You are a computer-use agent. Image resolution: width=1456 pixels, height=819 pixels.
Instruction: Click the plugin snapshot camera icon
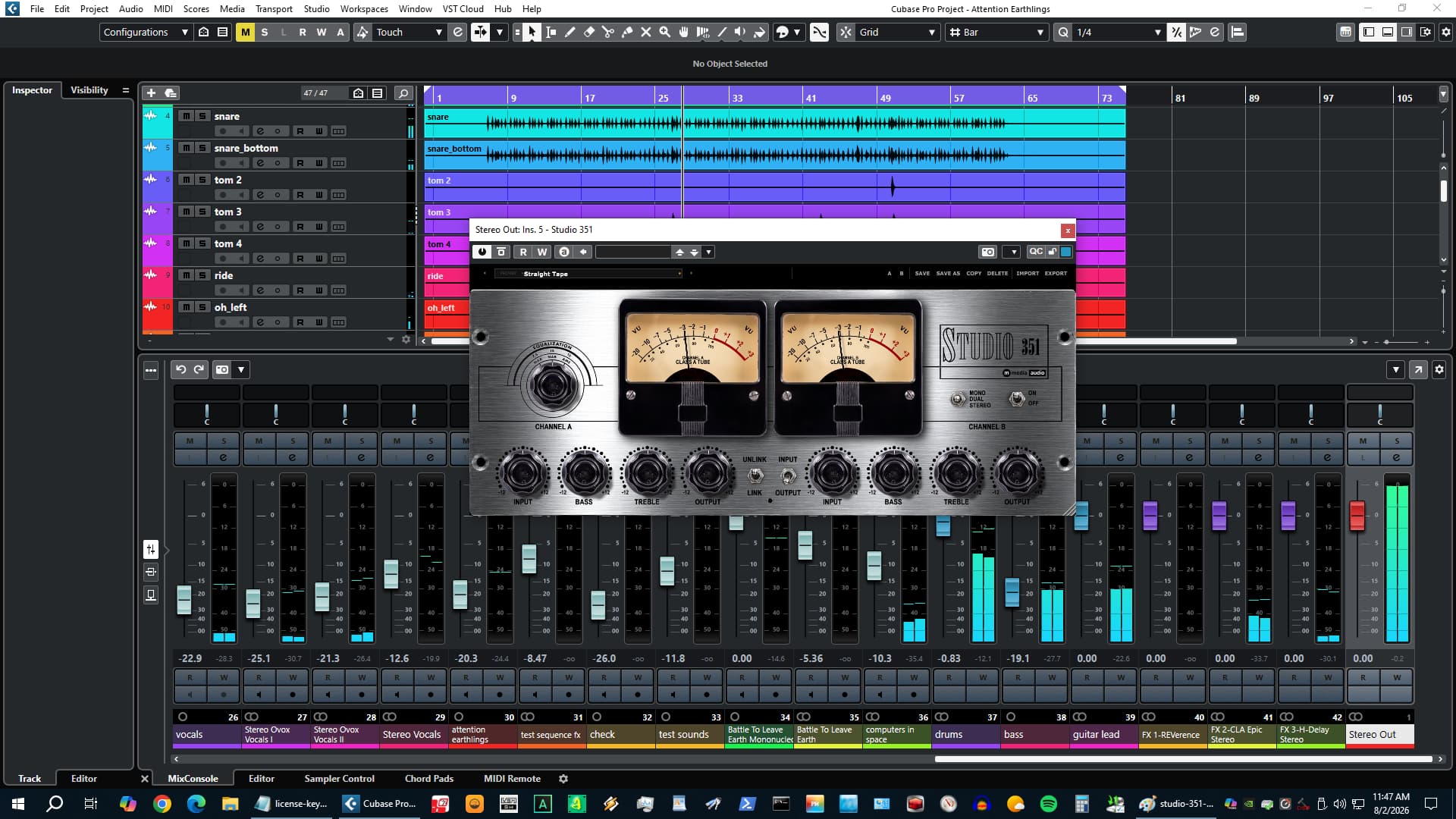click(987, 252)
